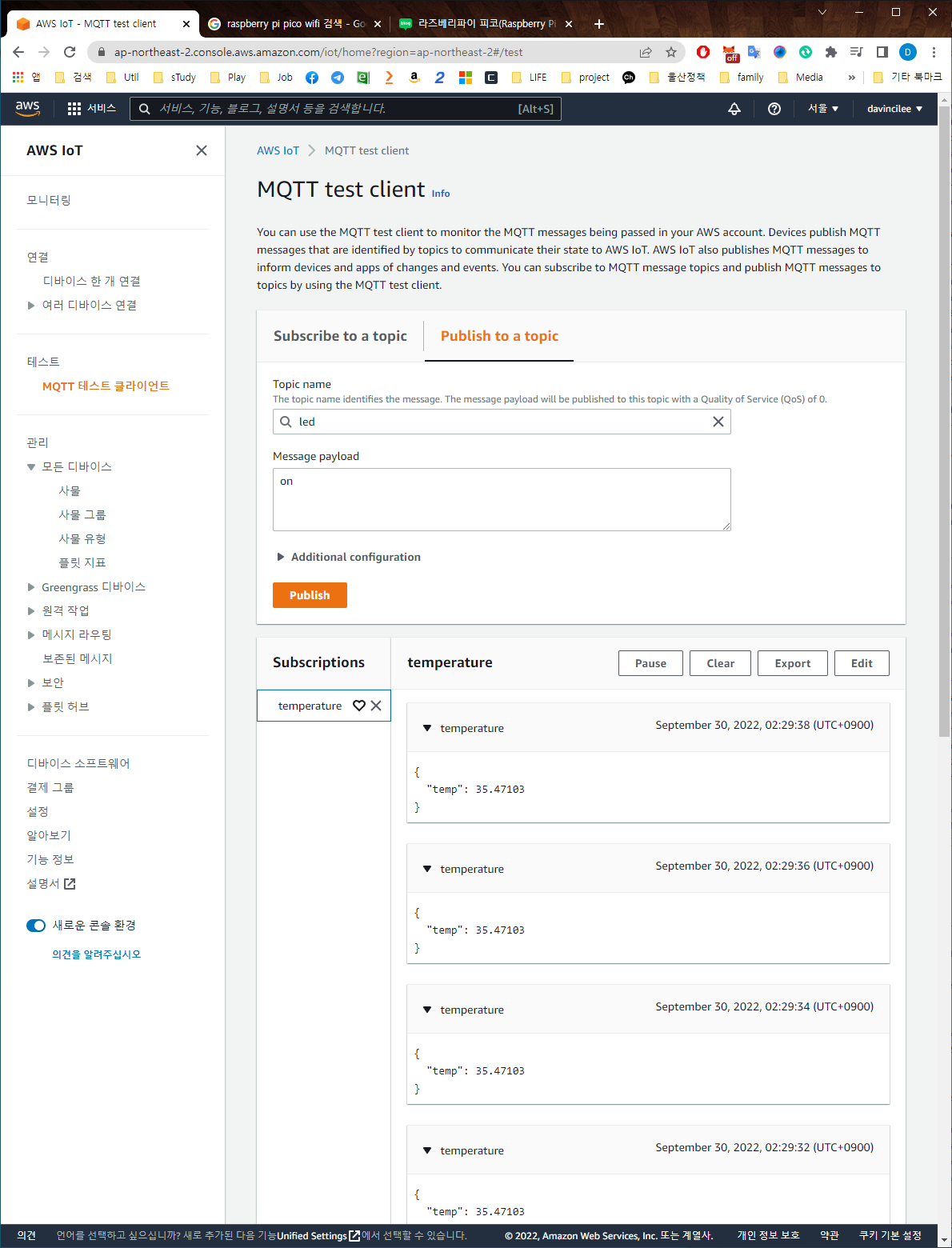
Task: Favorite the temperature subscription with the heart icon
Action: click(x=359, y=706)
